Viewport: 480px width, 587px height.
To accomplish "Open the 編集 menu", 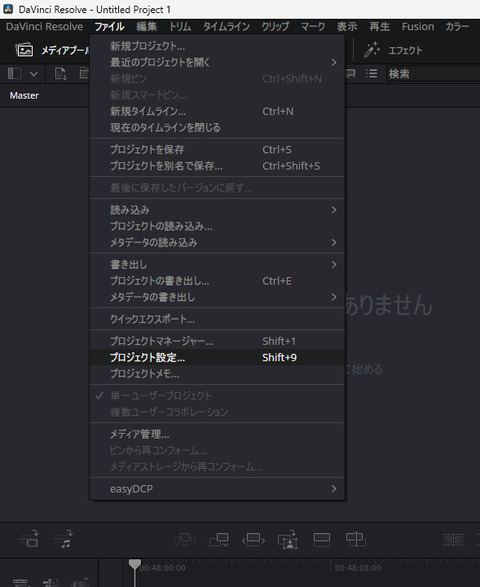I will [x=146, y=27].
